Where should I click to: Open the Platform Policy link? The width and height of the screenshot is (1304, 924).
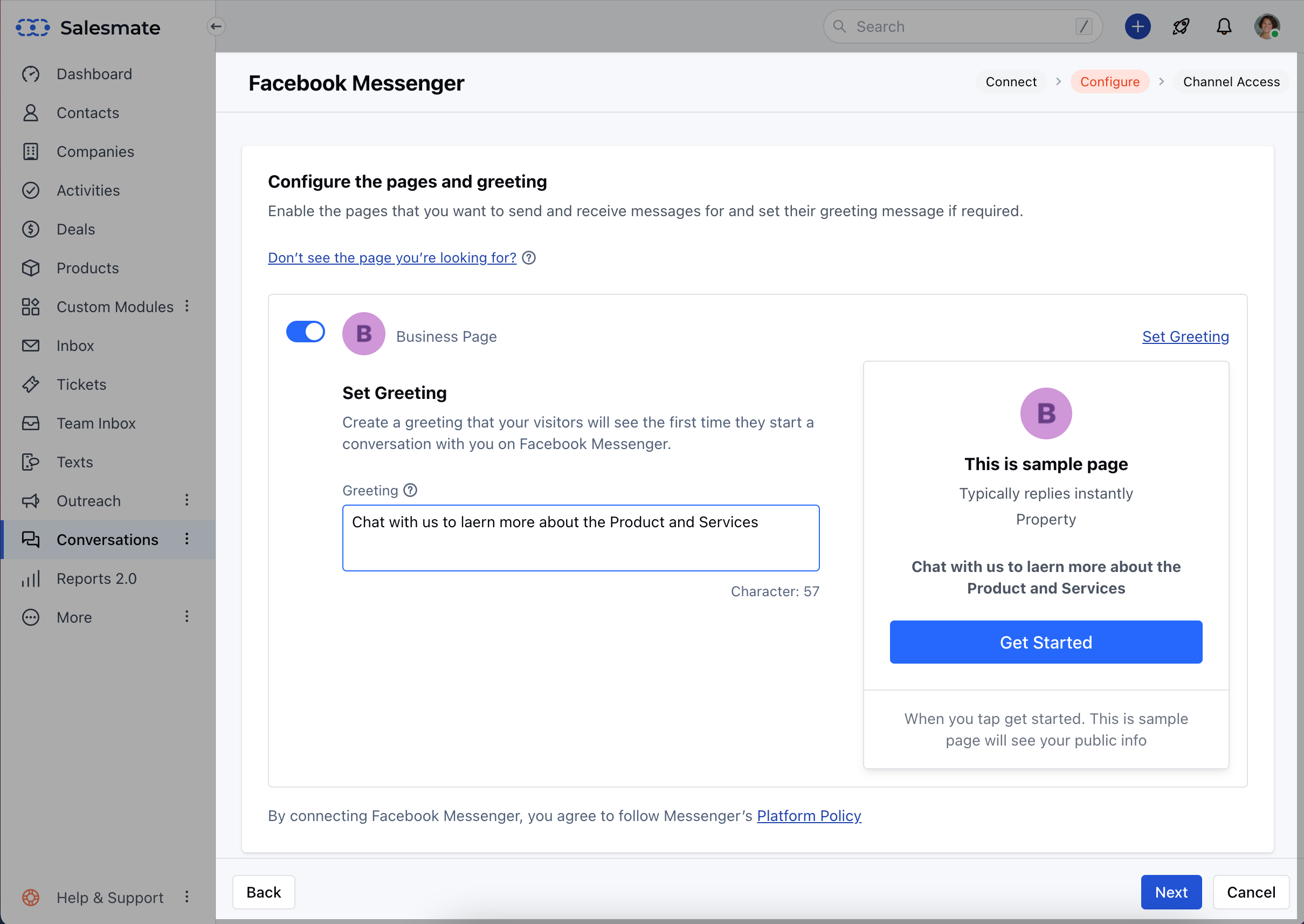[x=809, y=816]
